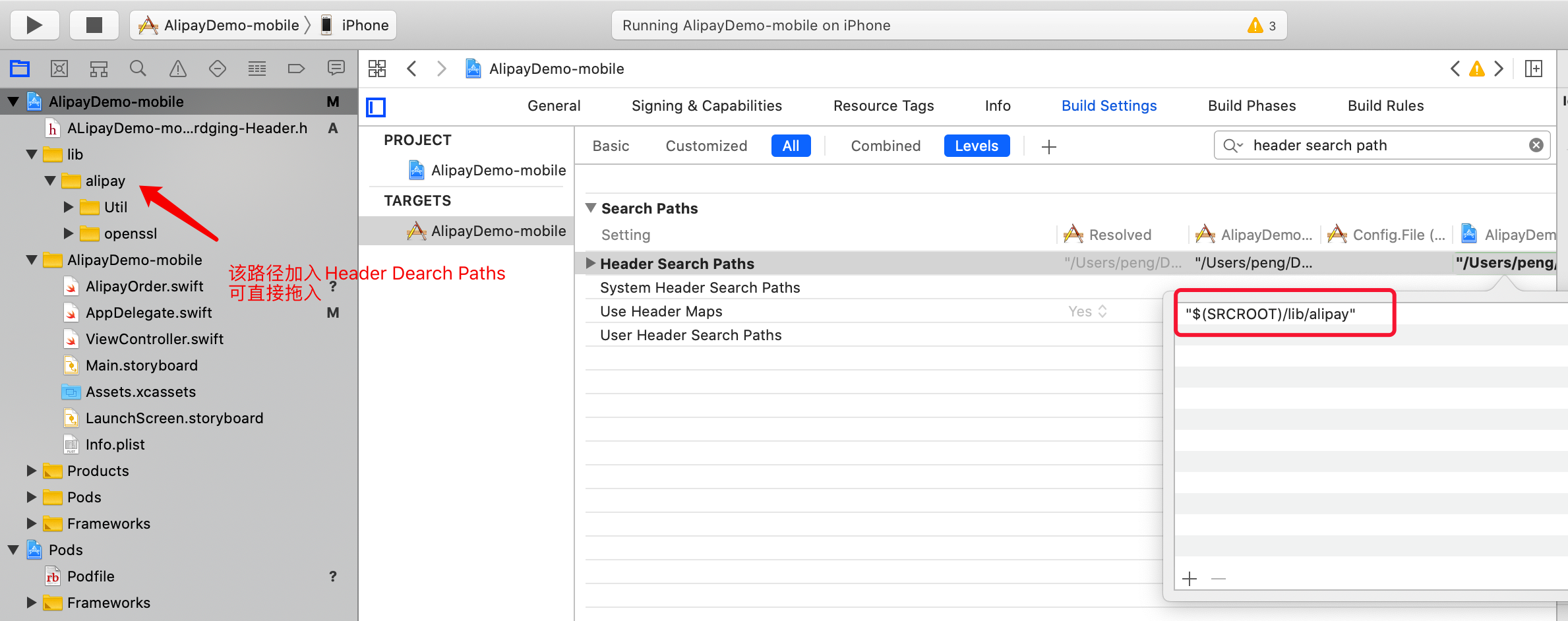Viewport: 1568px width, 621px height.
Task: Show the Source Control navigator
Action: [x=59, y=68]
